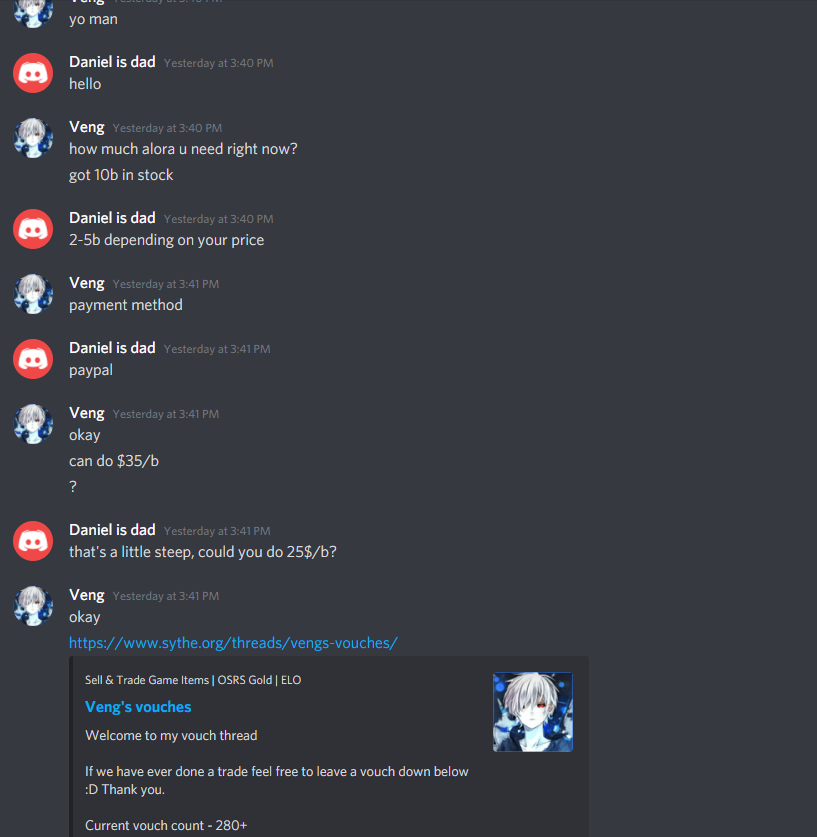Click the "can do $35/b" message text
817x837 pixels.
click(114, 461)
